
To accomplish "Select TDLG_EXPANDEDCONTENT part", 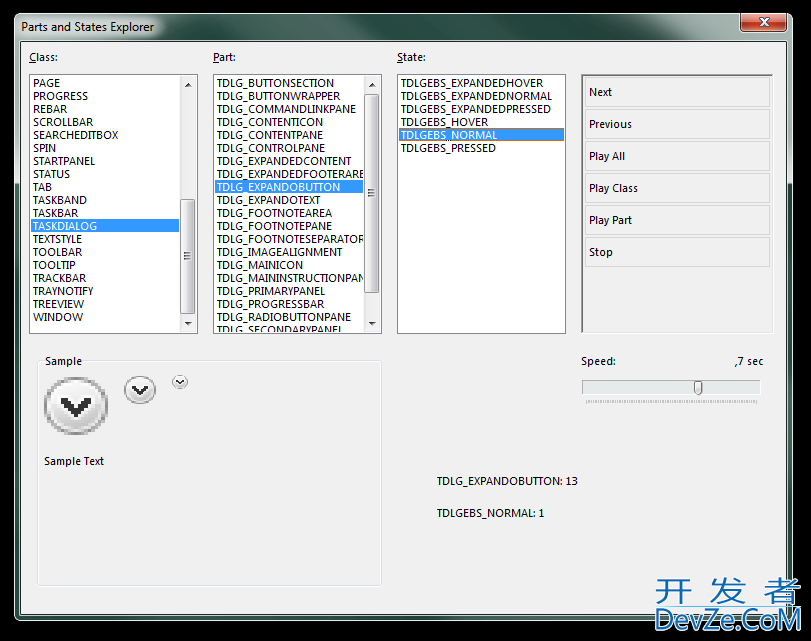I will pos(289,161).
